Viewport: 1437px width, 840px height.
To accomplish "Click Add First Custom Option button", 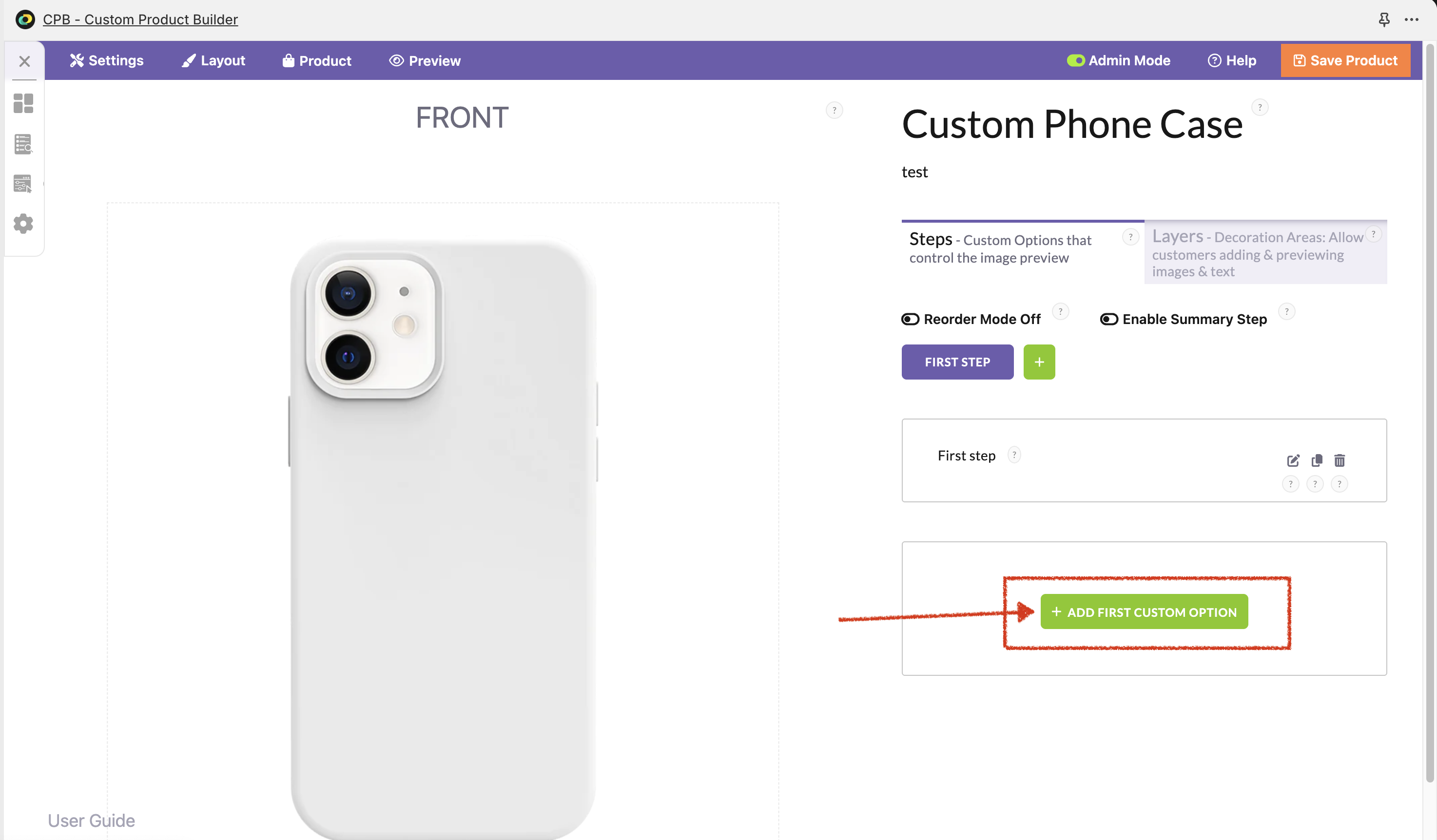I will click(x=1144, y=612).
